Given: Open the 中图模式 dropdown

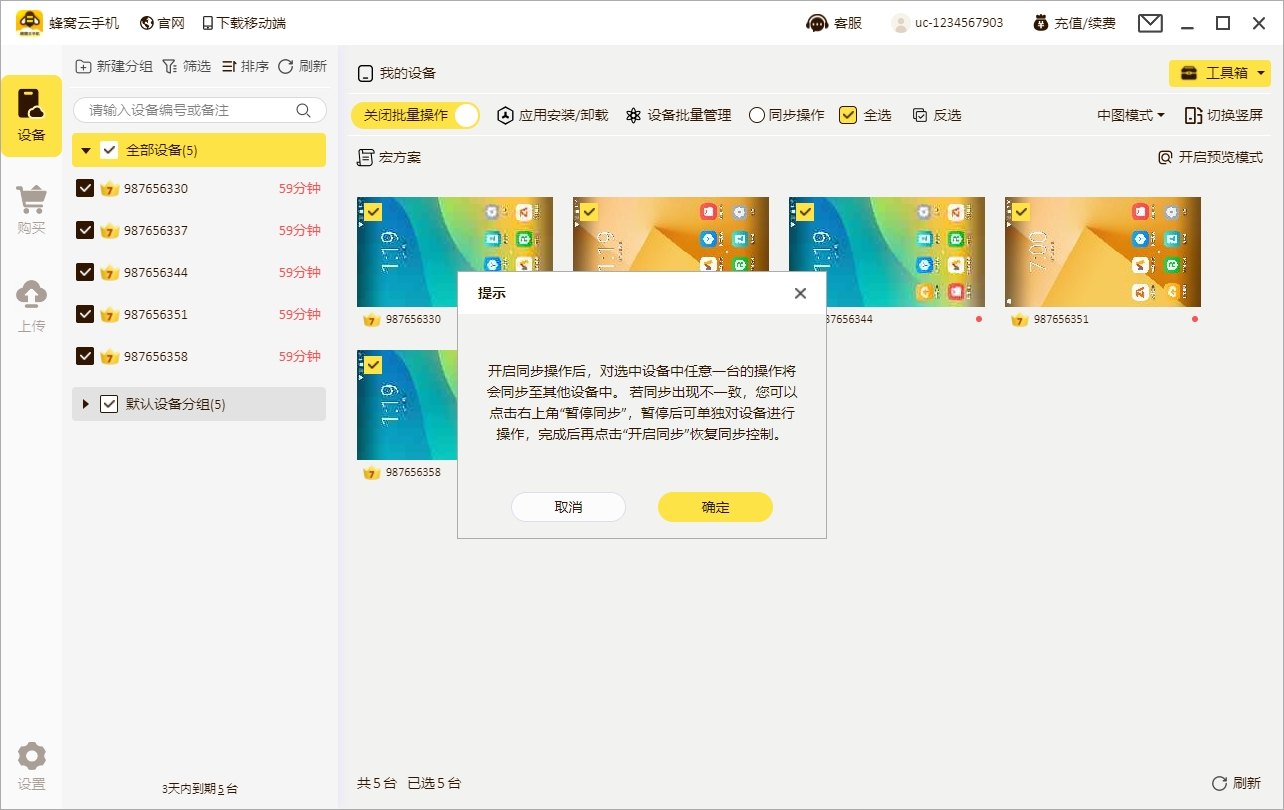Looking at the screenshot, I should pyautogui.click(x=1128, y=114).
